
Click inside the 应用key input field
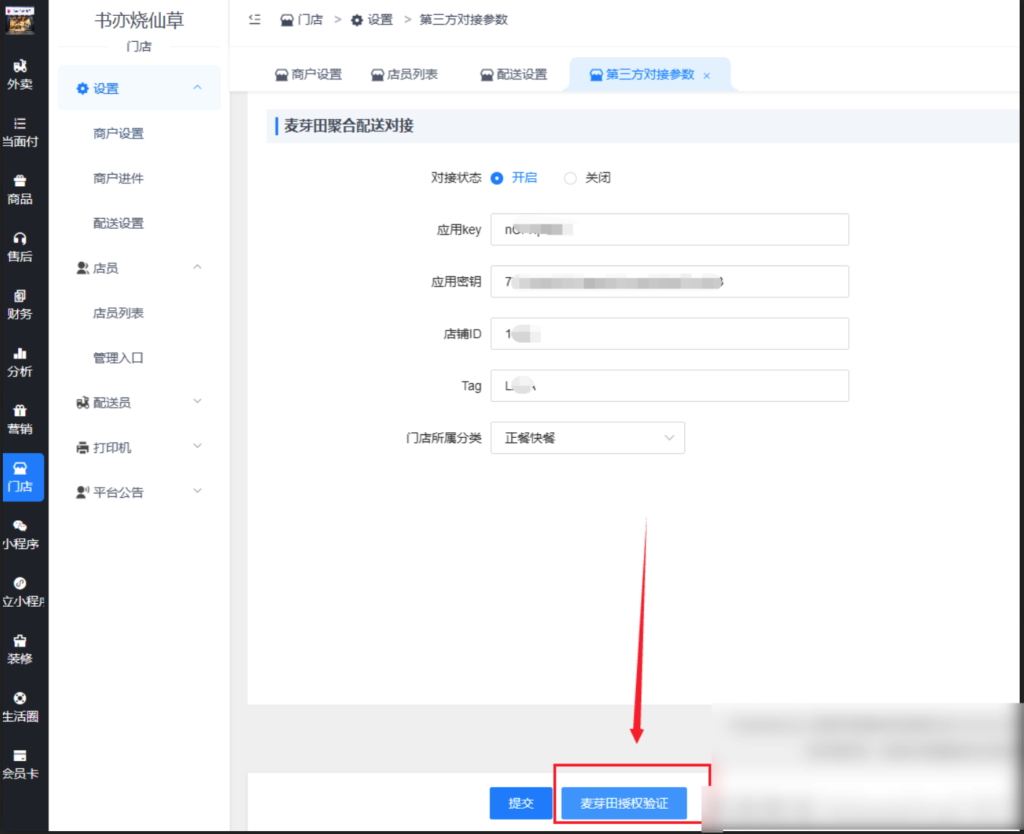coord(669,229)
